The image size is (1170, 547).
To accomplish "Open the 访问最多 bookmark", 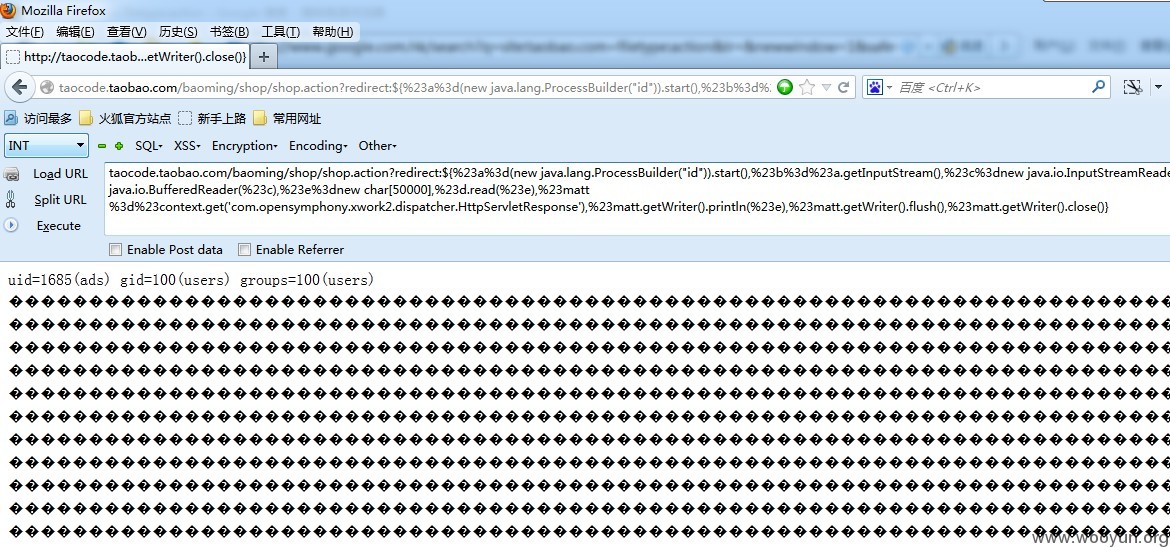I will 39,118.
